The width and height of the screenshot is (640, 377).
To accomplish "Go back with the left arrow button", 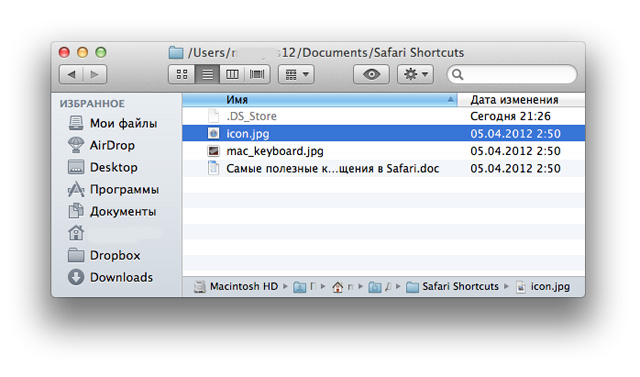I will (x=71, y=74).
